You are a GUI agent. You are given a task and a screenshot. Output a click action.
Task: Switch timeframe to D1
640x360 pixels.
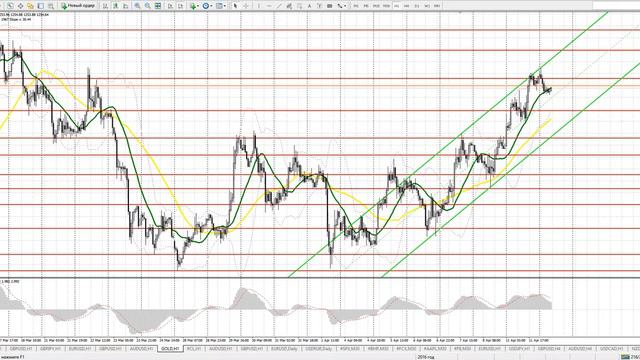coord(417,6)
